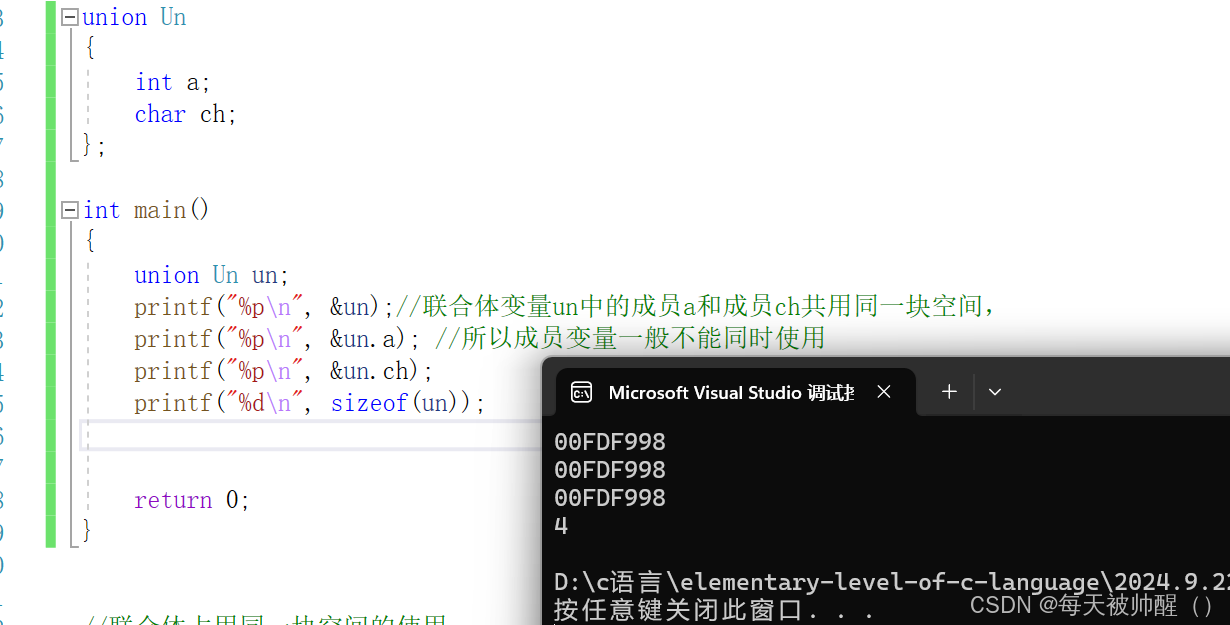Open the terminal new-tab dropdown chevron
The width and height of the screenshot is (1230, 625).
point(994,392)
